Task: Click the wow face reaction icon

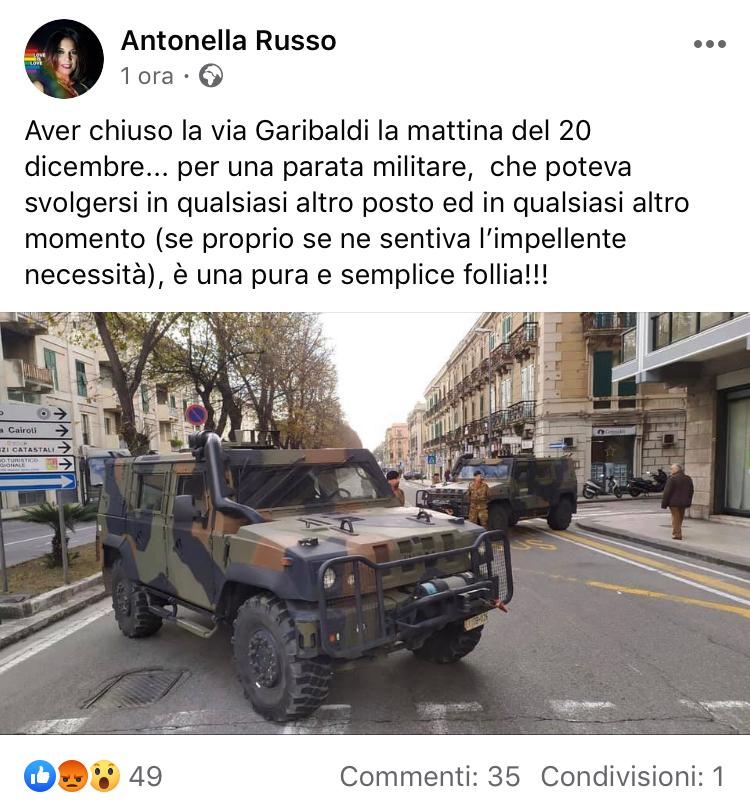Action: coord(104,776)
